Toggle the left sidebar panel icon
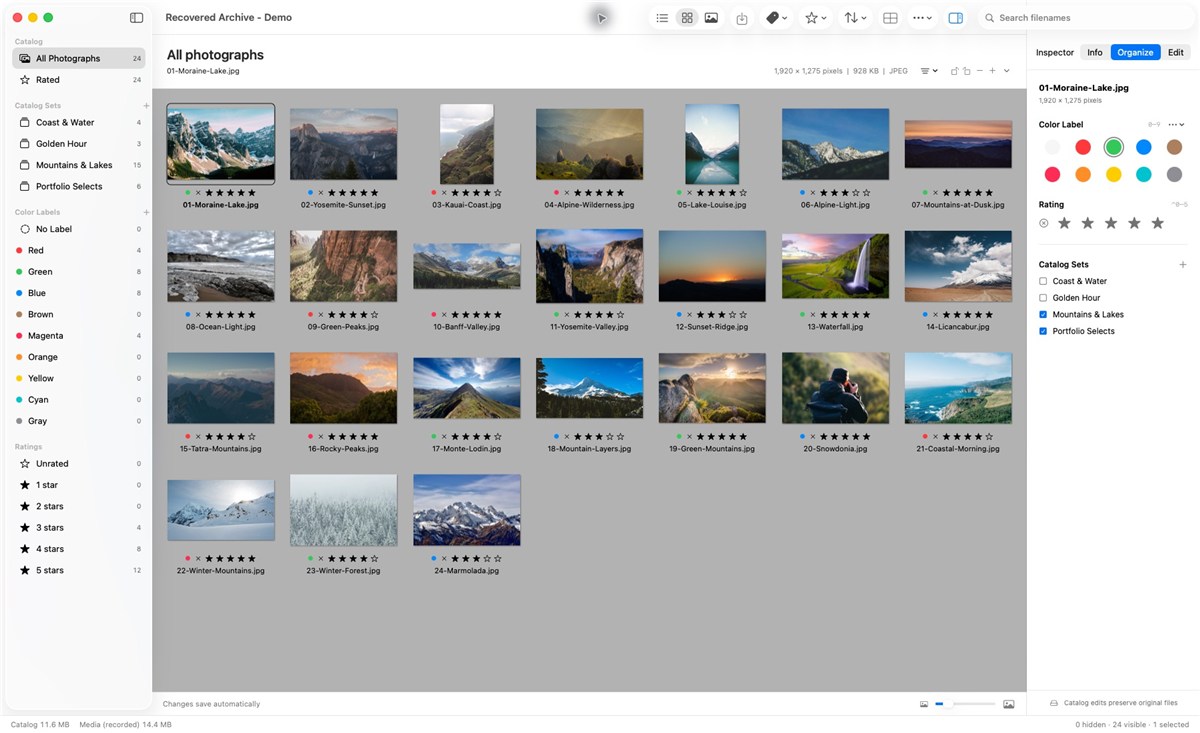Image resolution: width=1200 pixels, height=733 pixels. pyautogui.click(x=137, y=18)
